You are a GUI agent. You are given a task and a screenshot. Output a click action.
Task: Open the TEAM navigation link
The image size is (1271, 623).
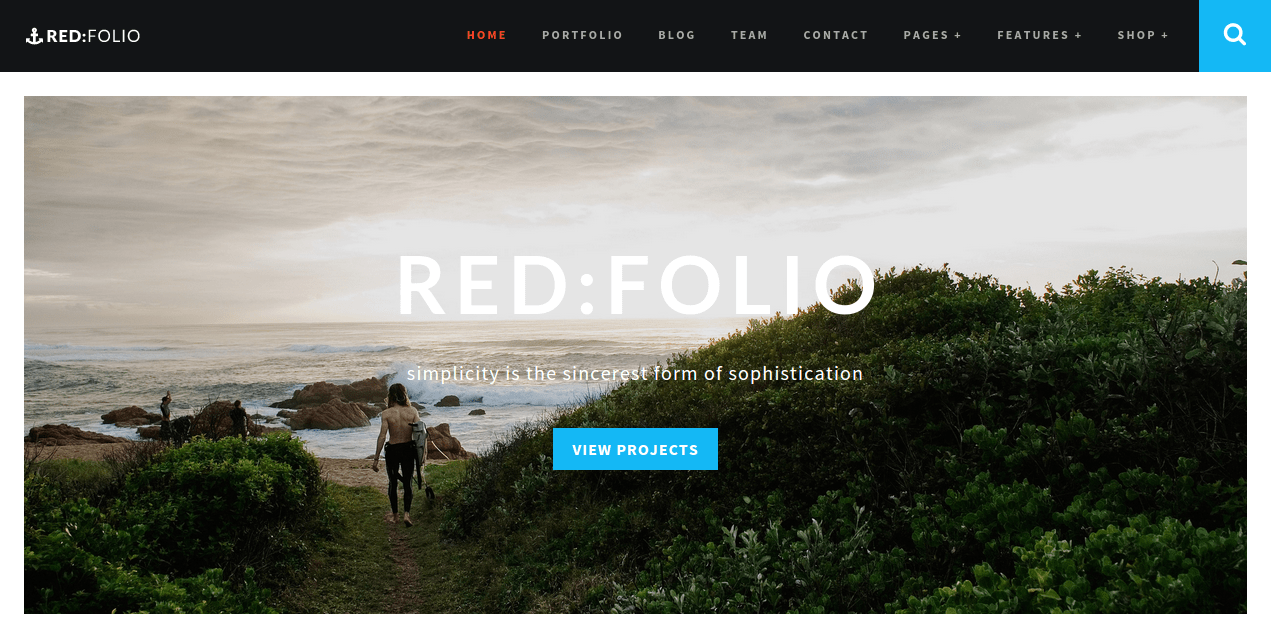(749, 35)
